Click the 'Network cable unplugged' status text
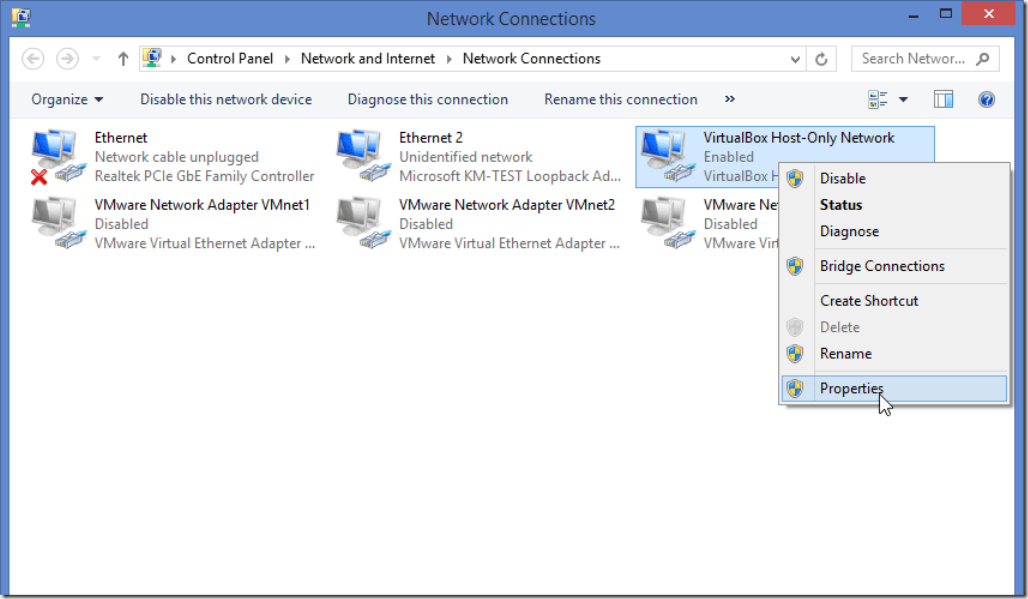This screenshot has height=599, width=1028. point(176,157)
